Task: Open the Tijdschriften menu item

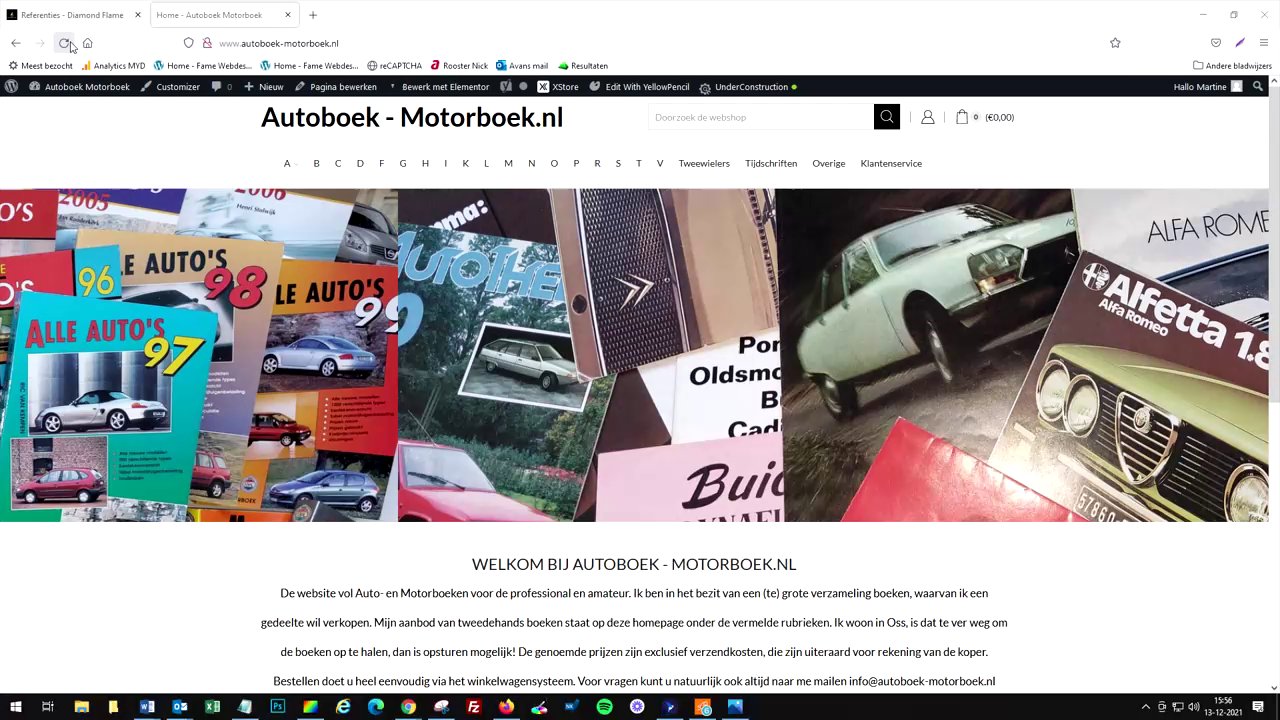Action: click(x=771, y=163)
